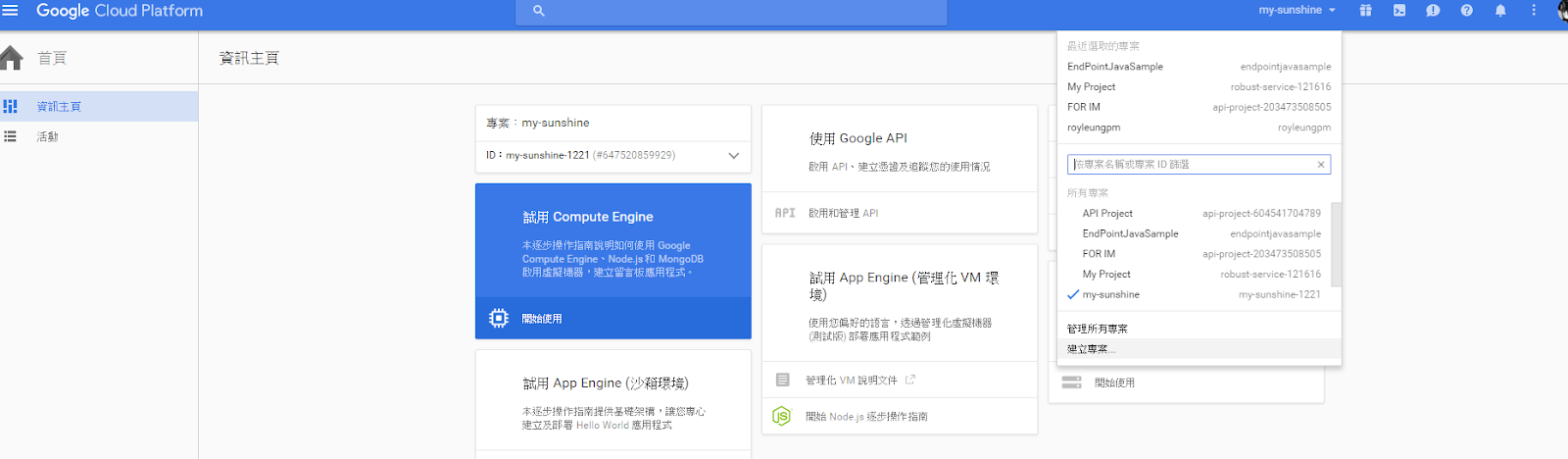Click 開始使用 on Compute Engine card
The height and width of the screenshot is (459, 1568).
[542, 319]
